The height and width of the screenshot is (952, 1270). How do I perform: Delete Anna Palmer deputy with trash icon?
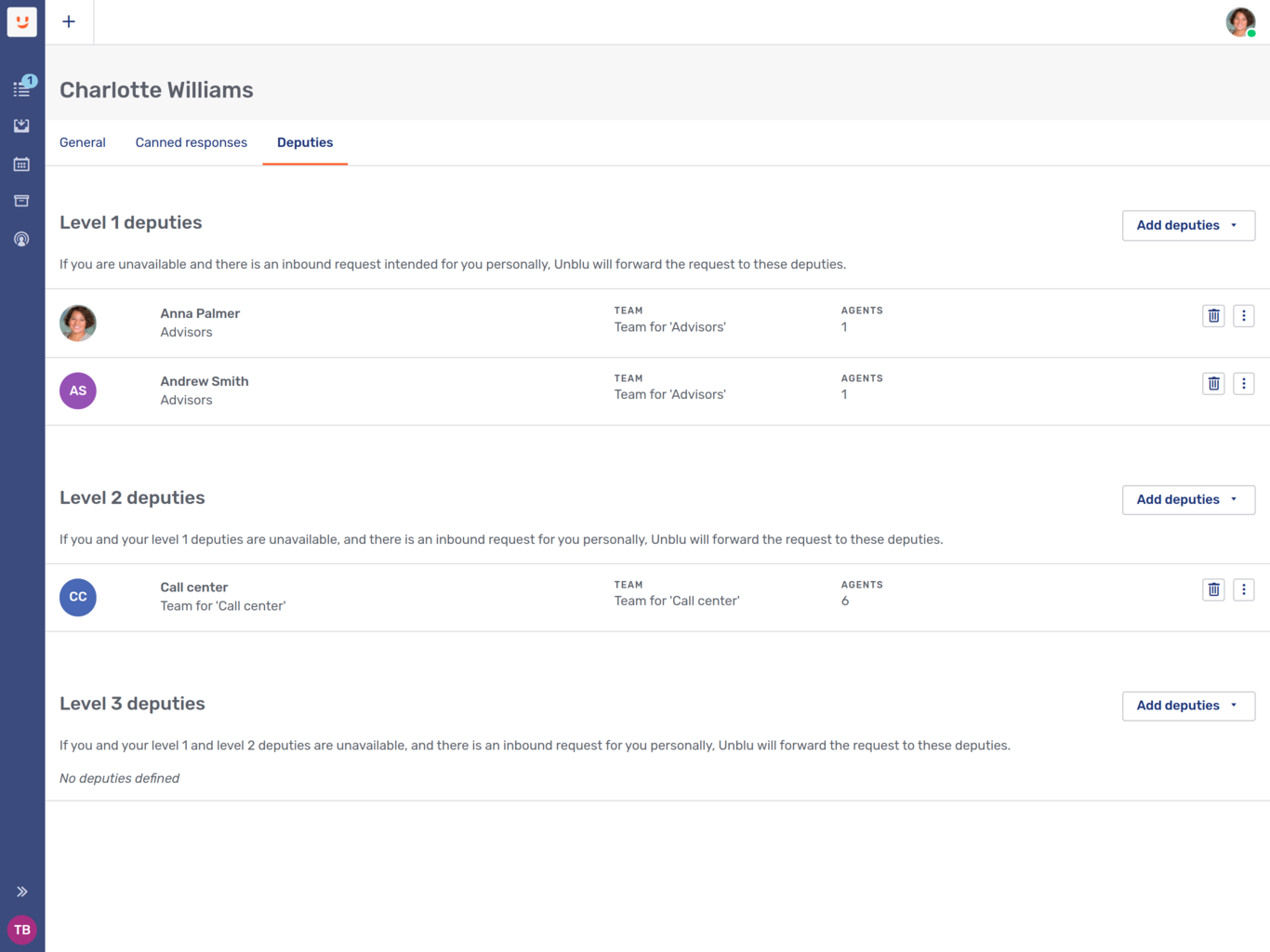point(1213,316)
